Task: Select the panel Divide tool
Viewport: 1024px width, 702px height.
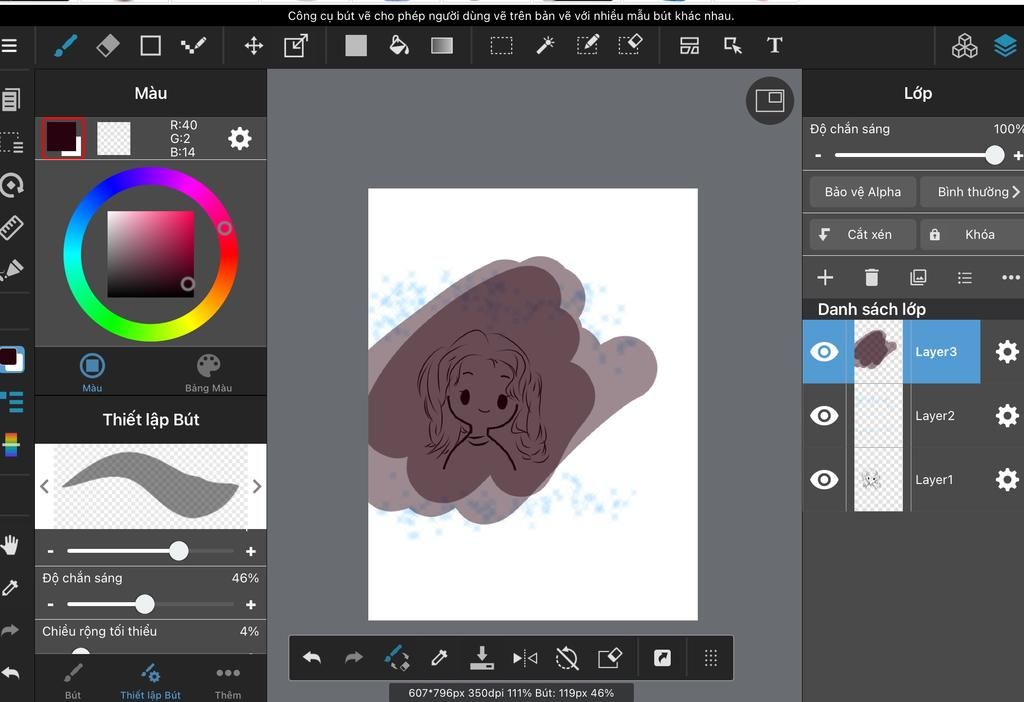Action: click(690, 46)
